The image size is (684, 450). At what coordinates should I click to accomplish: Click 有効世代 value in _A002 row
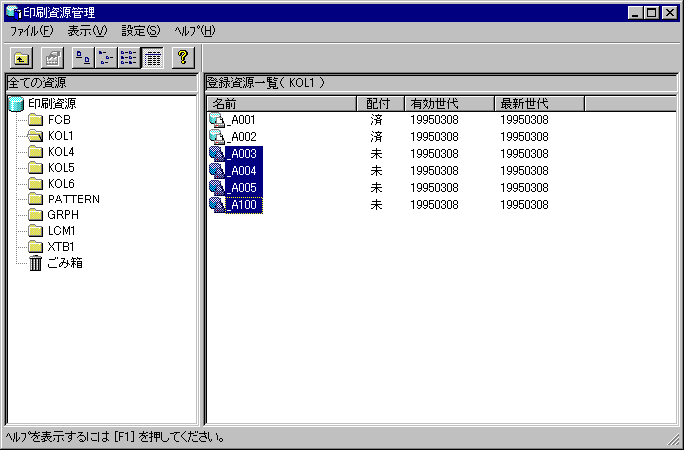(434, 137)
